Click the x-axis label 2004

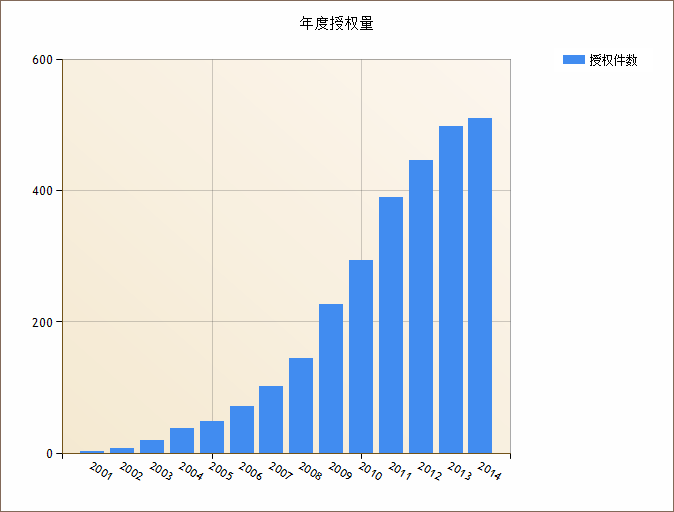[191, 471]
